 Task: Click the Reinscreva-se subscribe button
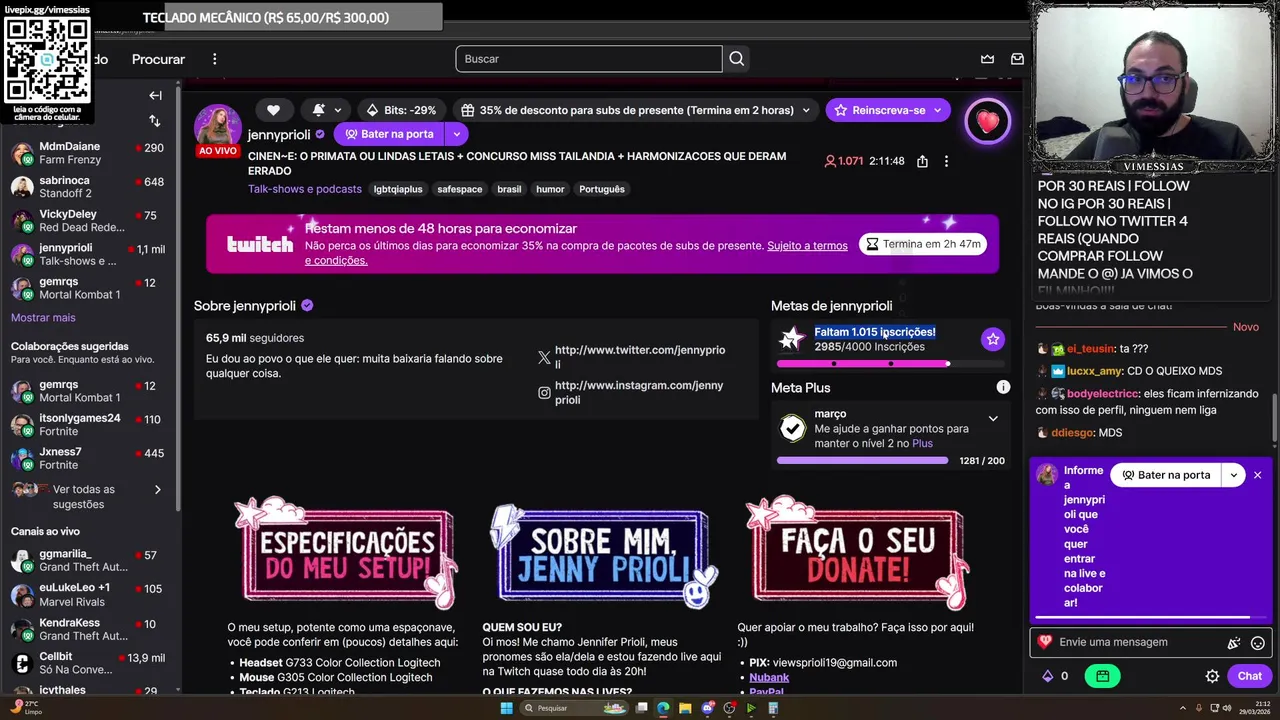[888, 110]
